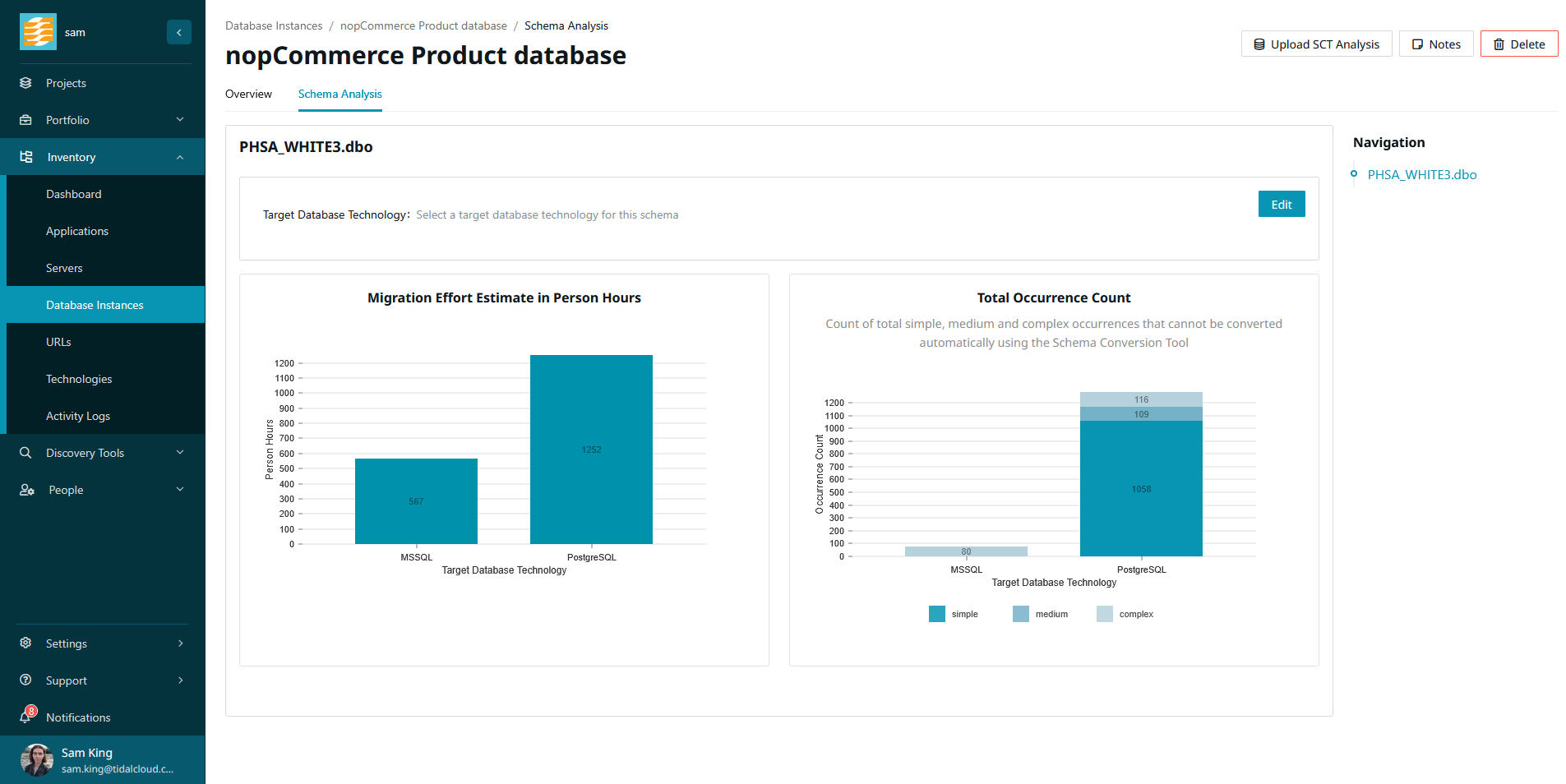Click the Upload SCT Analysis button
The width and height of the screenshot is (1566, 784).
pyautogui.click(x=1316, y=44)
